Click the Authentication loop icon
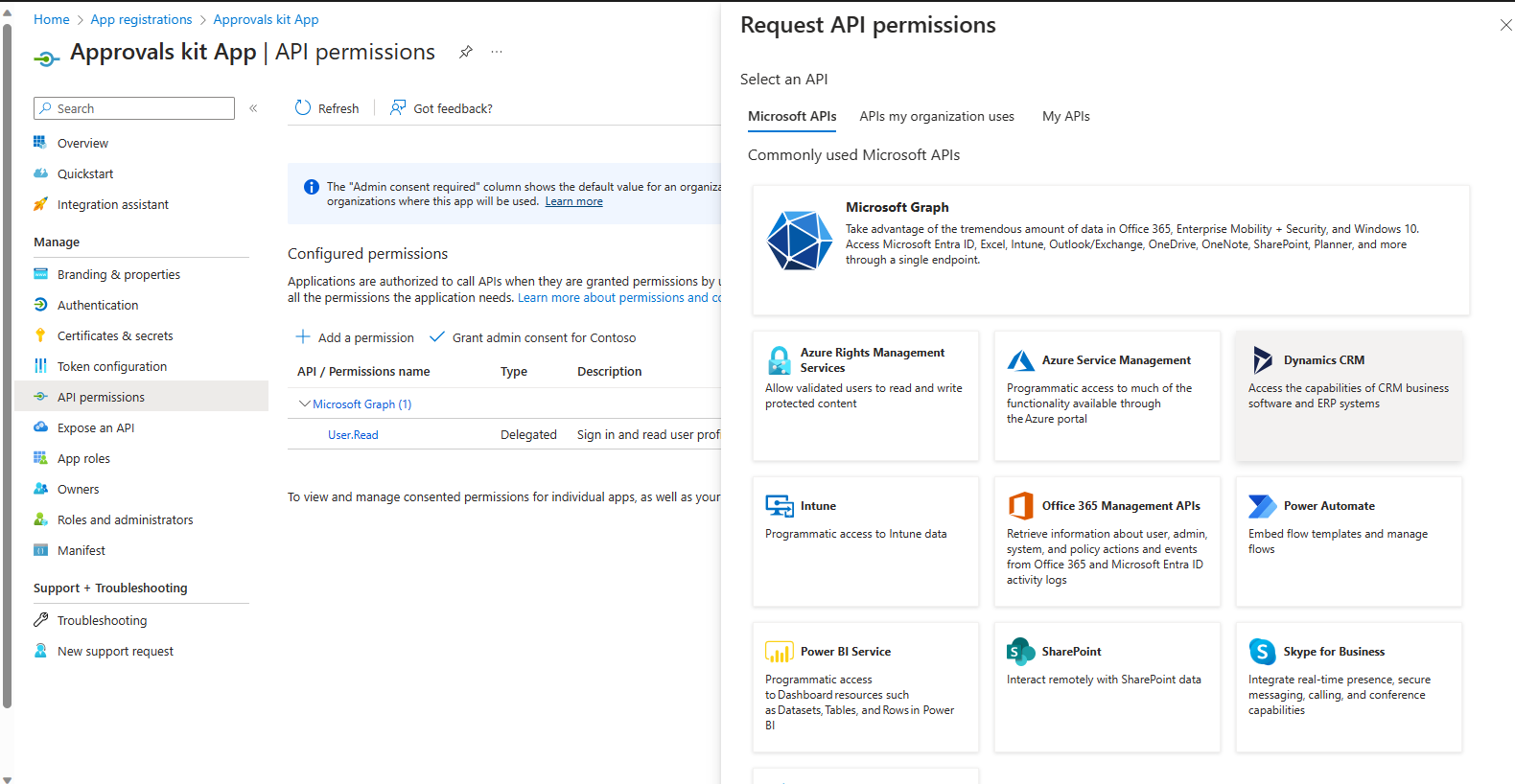 point(40,305)
